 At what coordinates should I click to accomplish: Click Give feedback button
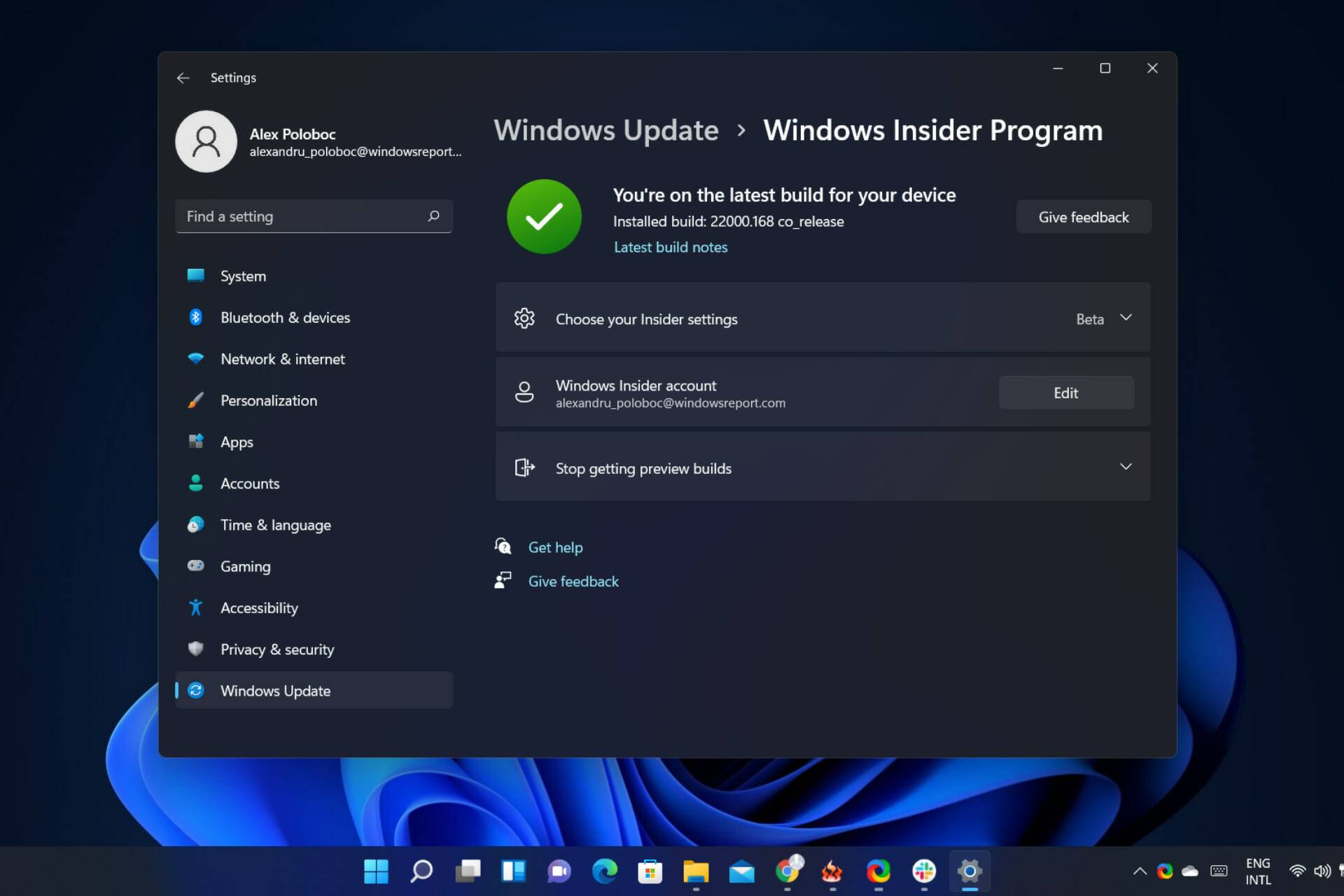point(1083,216)
